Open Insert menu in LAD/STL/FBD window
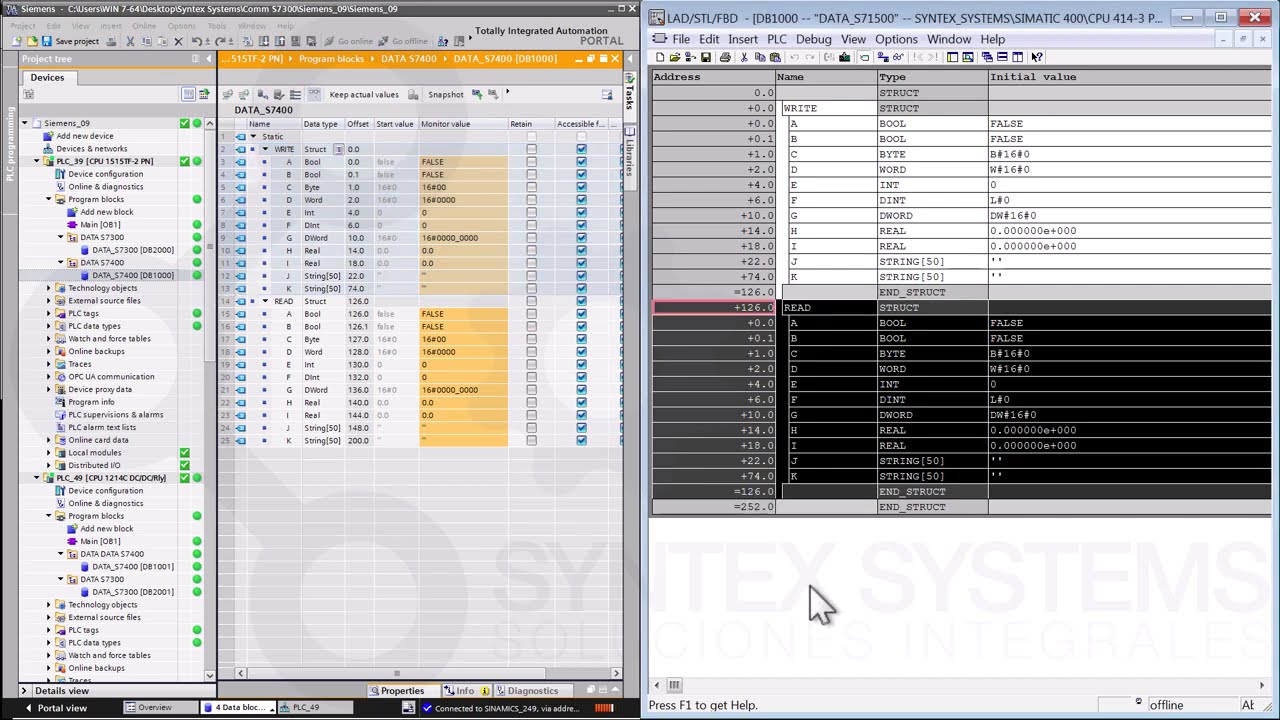The image size is (1280, 720). tap(743, 39)
